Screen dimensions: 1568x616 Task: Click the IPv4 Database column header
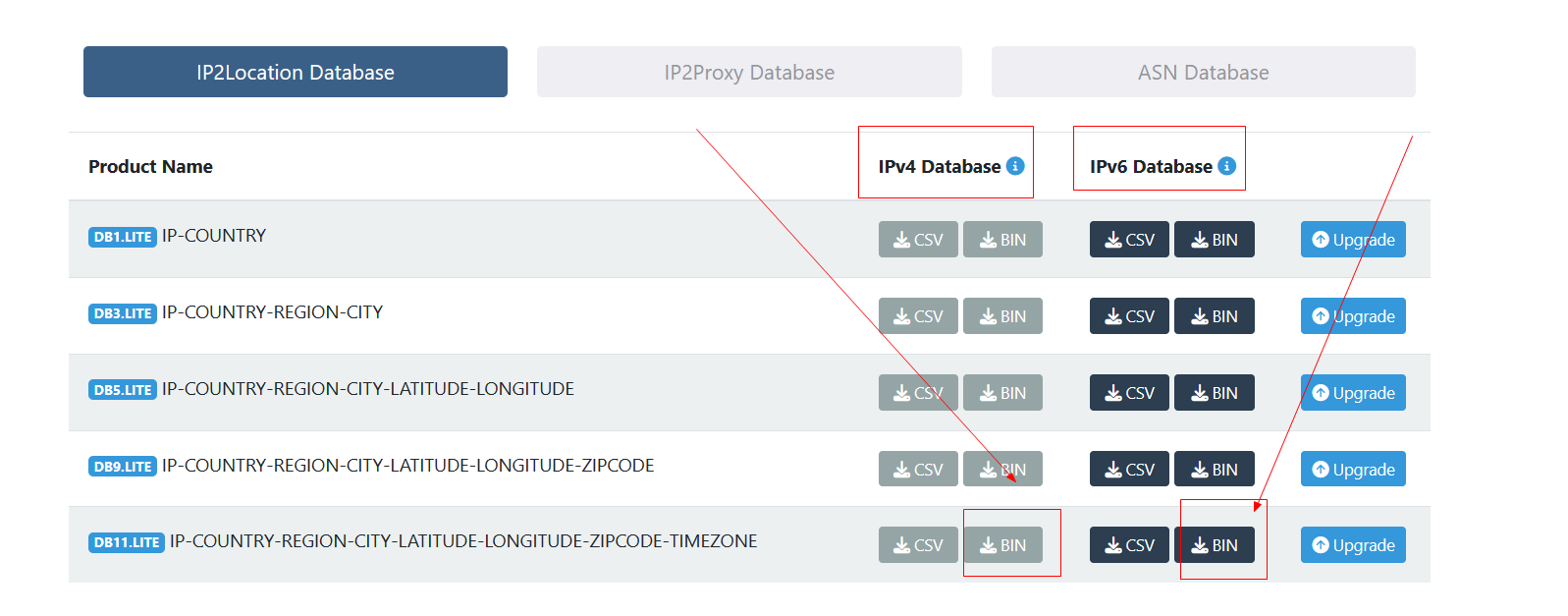pyautogui.click(x=940, y=167)
